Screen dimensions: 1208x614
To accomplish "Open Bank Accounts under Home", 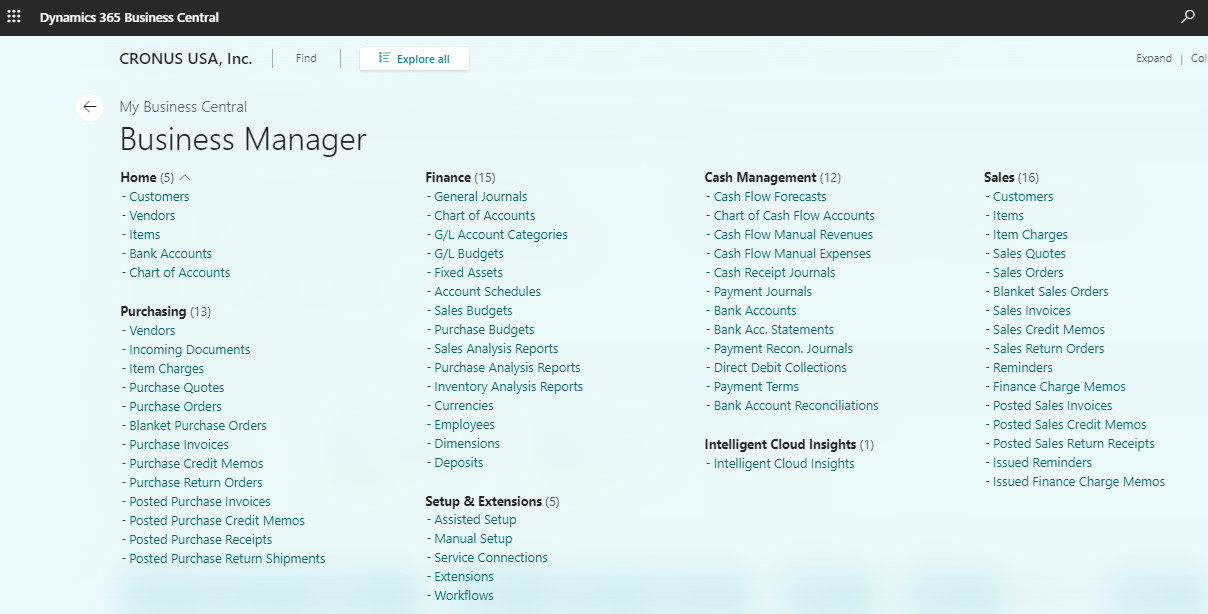I will coord(170,254).
